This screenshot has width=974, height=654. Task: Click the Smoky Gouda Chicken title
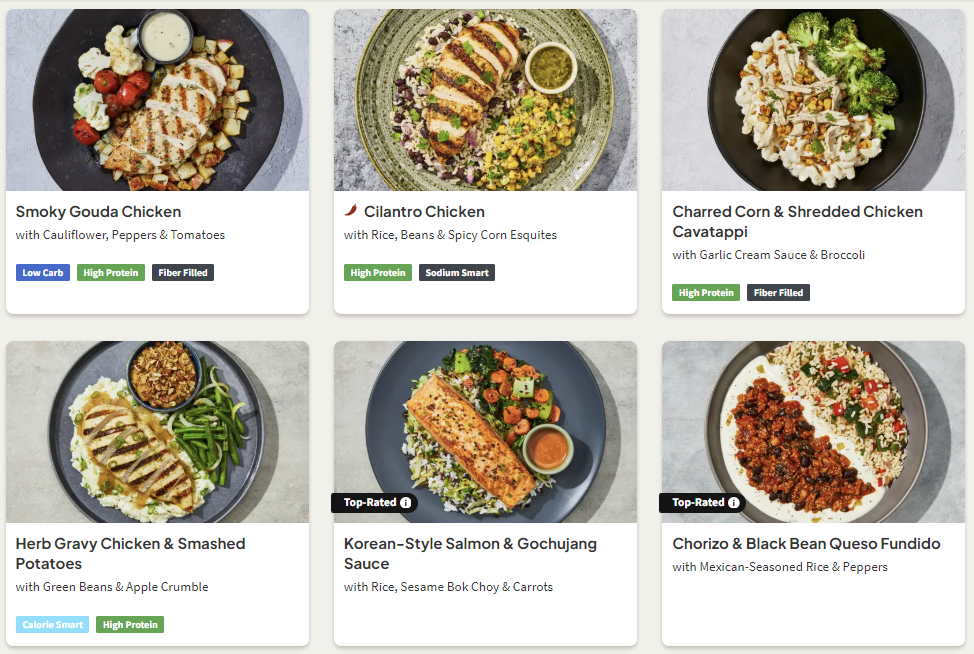tap(98, 212)
